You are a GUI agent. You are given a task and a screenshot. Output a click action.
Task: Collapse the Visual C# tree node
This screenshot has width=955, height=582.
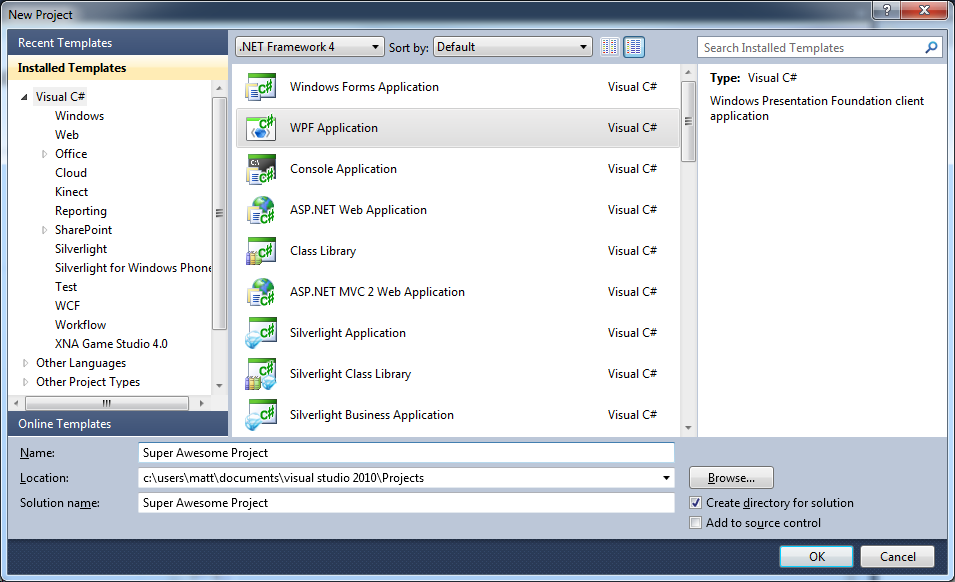tap(24, 97)
